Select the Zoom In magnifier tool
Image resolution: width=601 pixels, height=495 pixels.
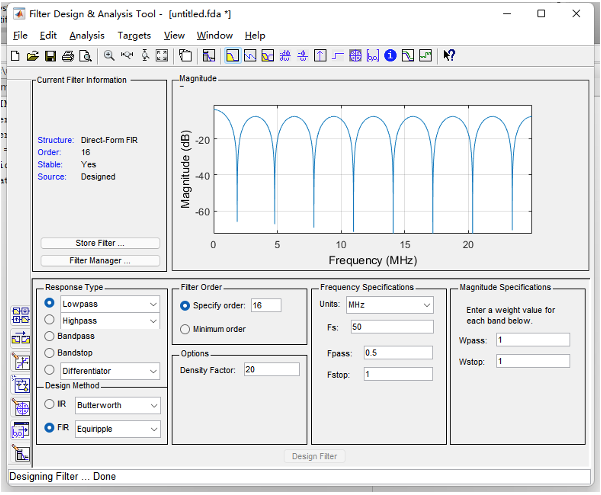108,56
